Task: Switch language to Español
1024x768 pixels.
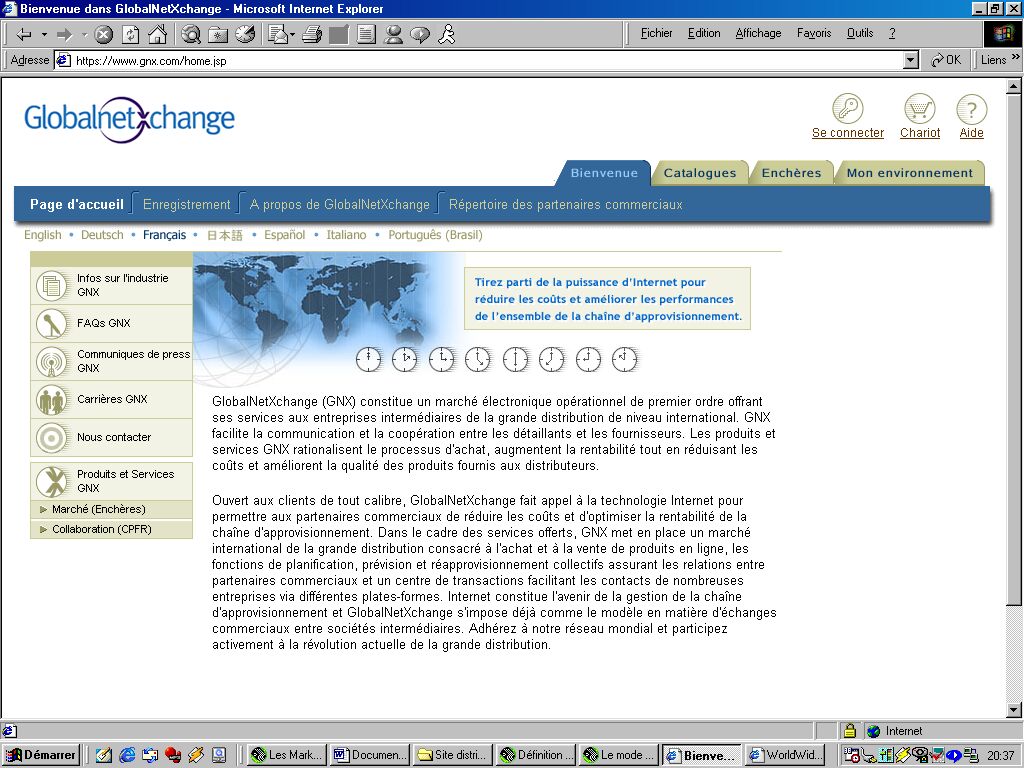Action: 284,235
